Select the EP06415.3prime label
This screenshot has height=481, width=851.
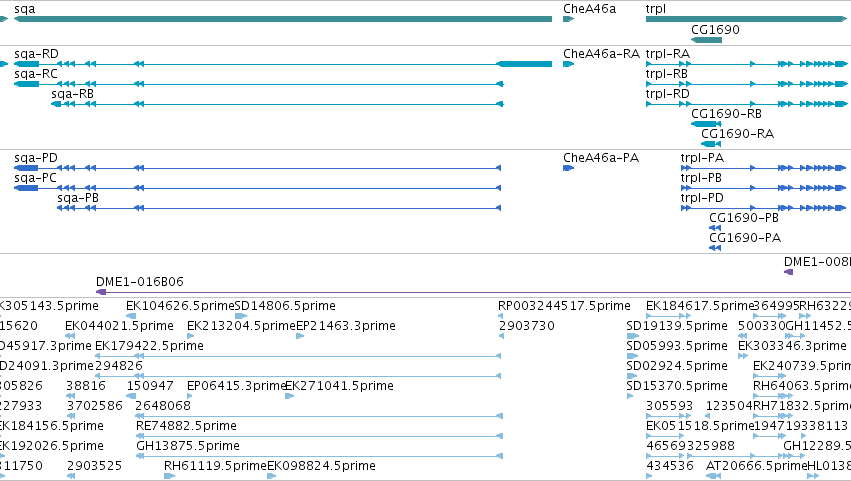tap(236, 386)
